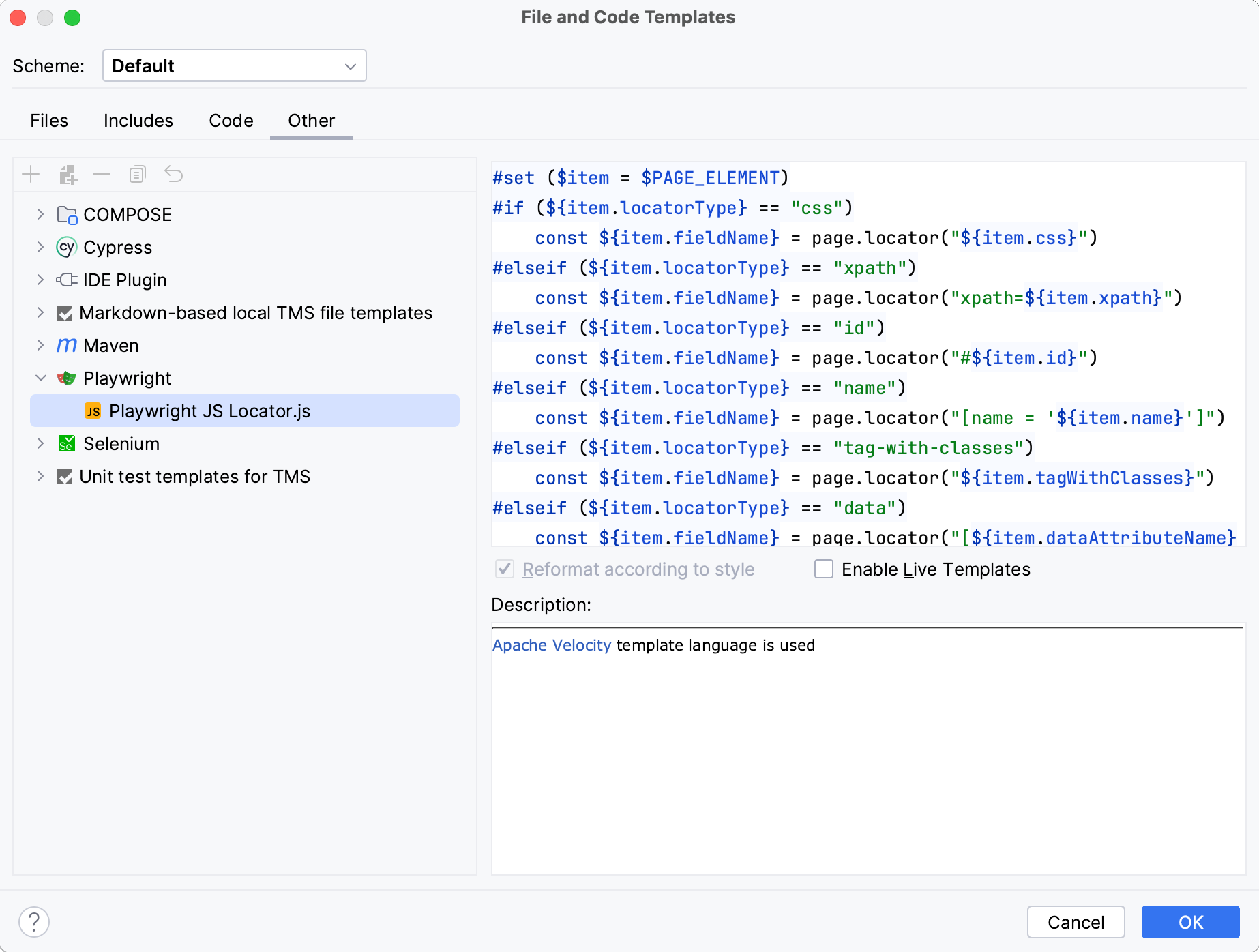Viewport: 1259px width, 952px height.
Task: Click the "tag-with-classes" condition line
Action: (x=763, y=448)
